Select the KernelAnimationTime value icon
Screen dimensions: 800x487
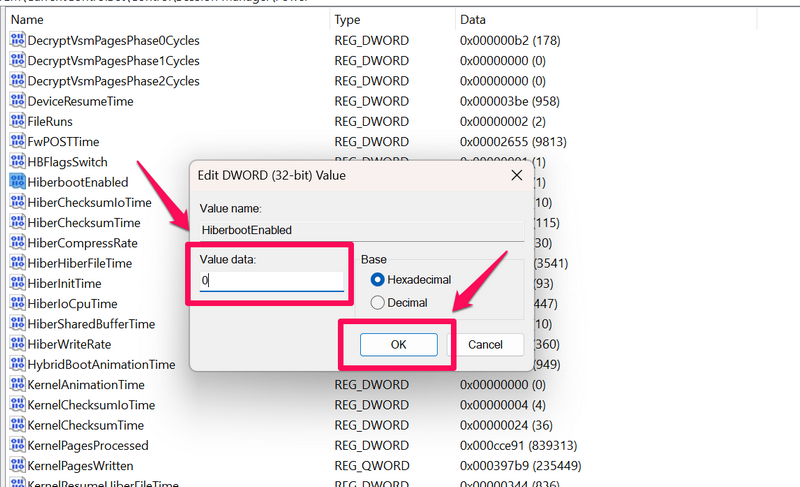click(x=17, y=385)
